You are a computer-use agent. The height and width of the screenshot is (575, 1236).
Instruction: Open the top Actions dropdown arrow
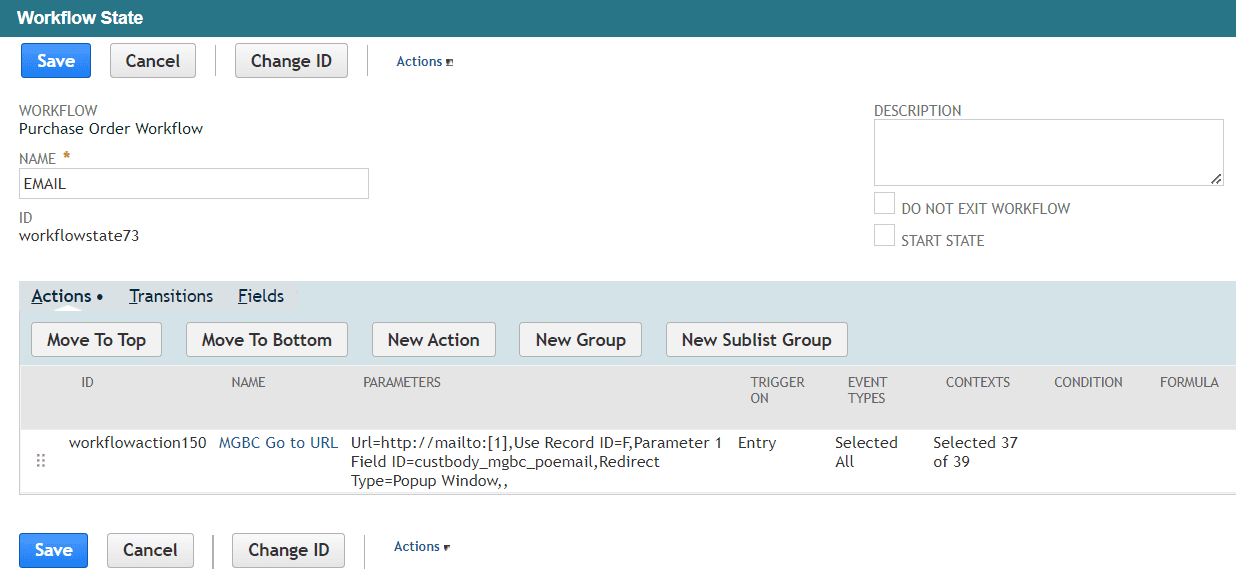click(x=450, y=62)
